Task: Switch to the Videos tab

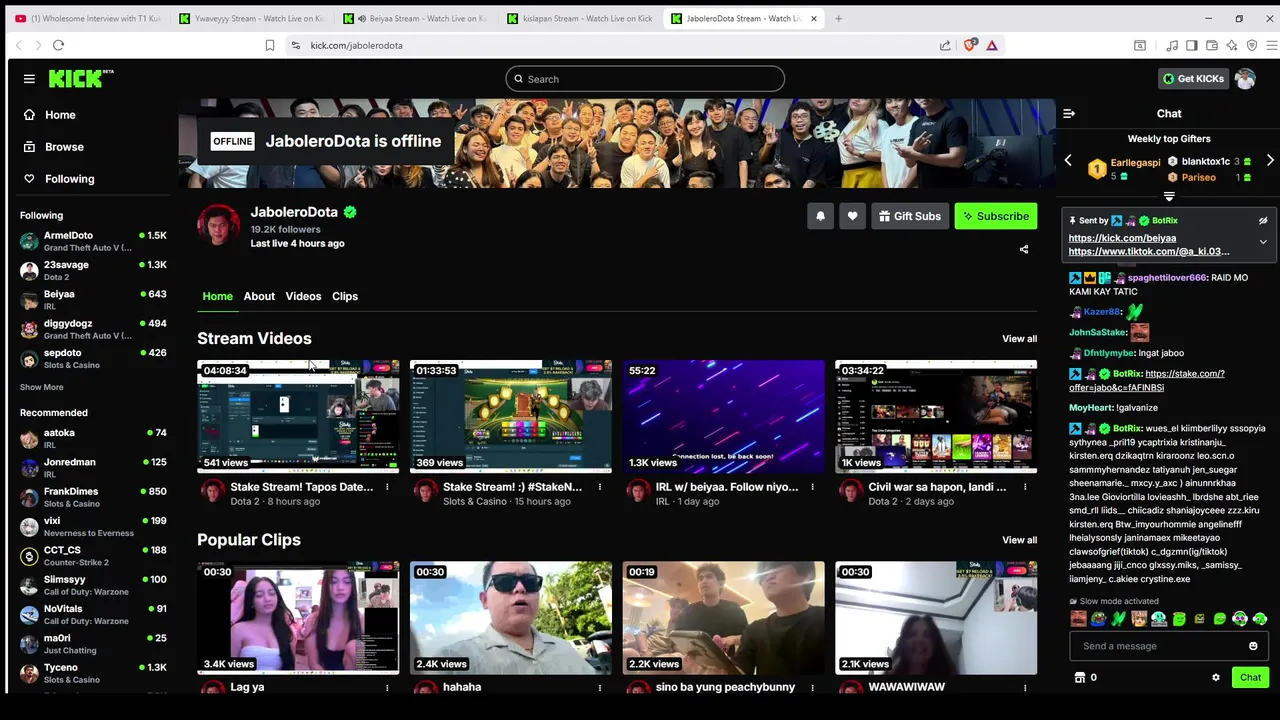Action: pyautogui.click(x=303, y=296)
